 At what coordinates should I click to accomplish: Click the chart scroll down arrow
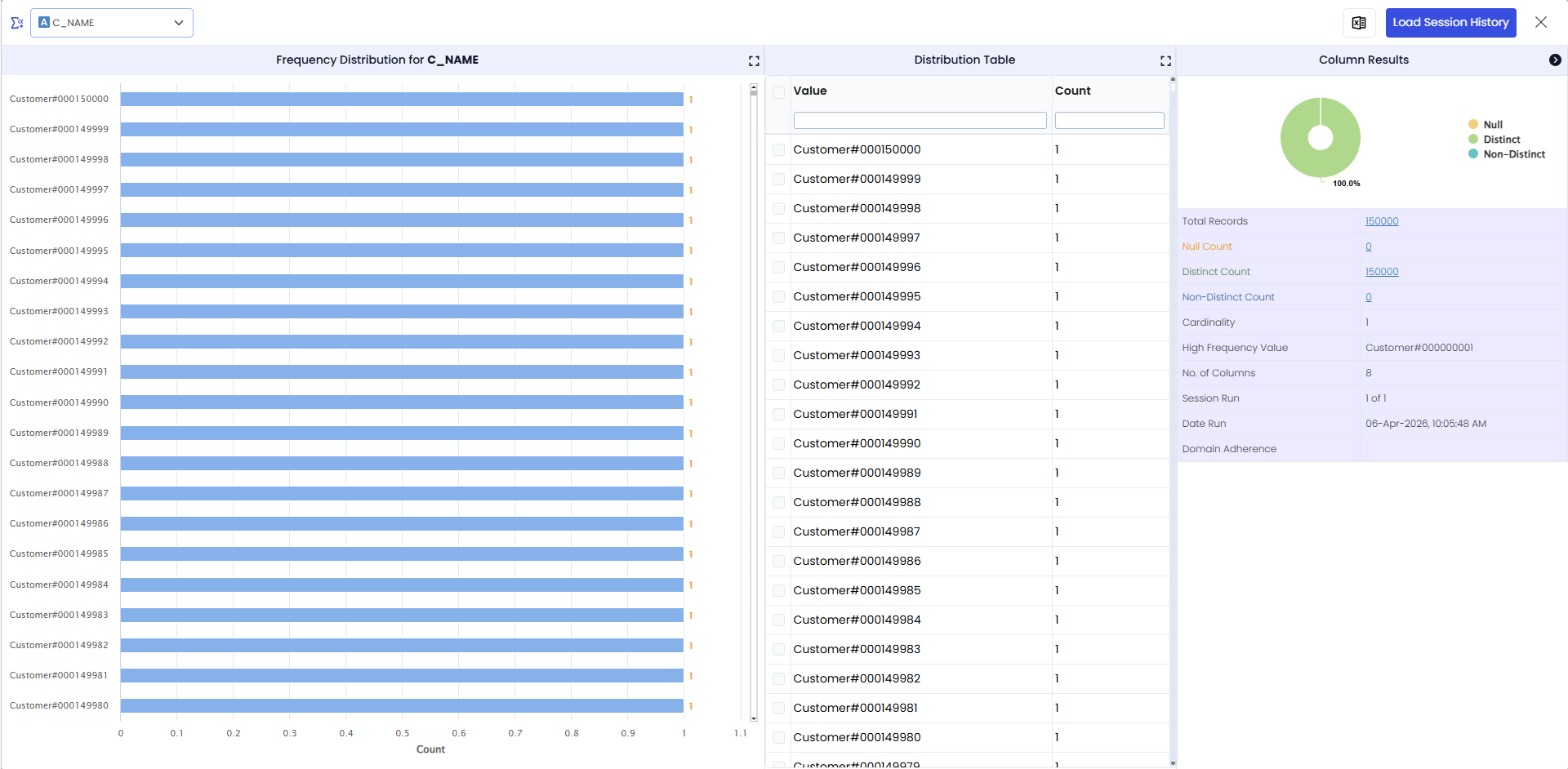pyautogui.click(x=754, y=718)
